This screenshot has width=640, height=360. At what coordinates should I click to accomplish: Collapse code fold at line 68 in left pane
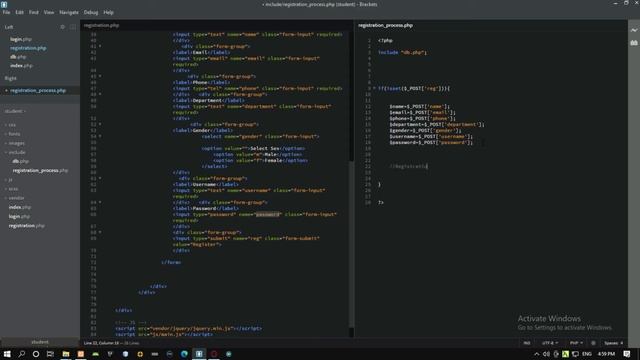tap(100, 232)
